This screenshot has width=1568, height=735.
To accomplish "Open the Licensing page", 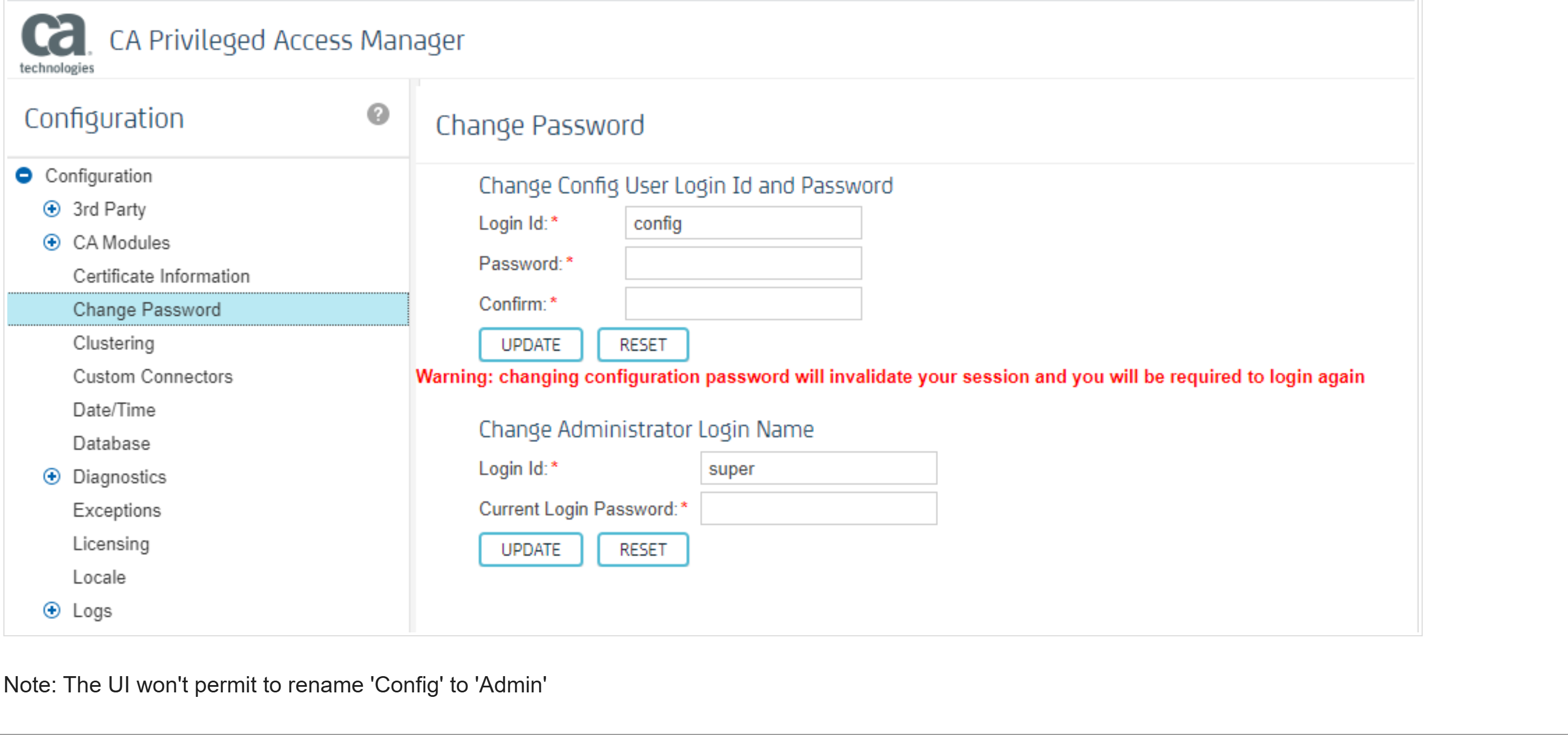I will (111, 544).
